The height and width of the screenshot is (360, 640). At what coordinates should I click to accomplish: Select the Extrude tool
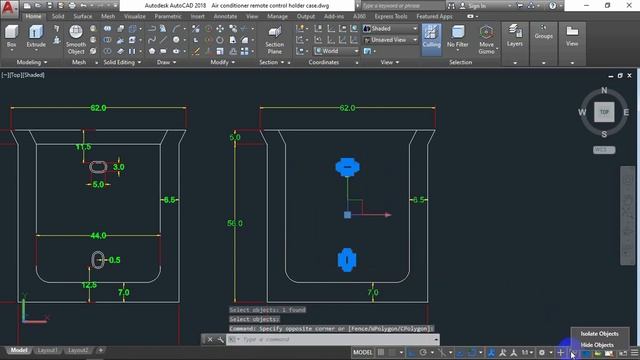36,37
